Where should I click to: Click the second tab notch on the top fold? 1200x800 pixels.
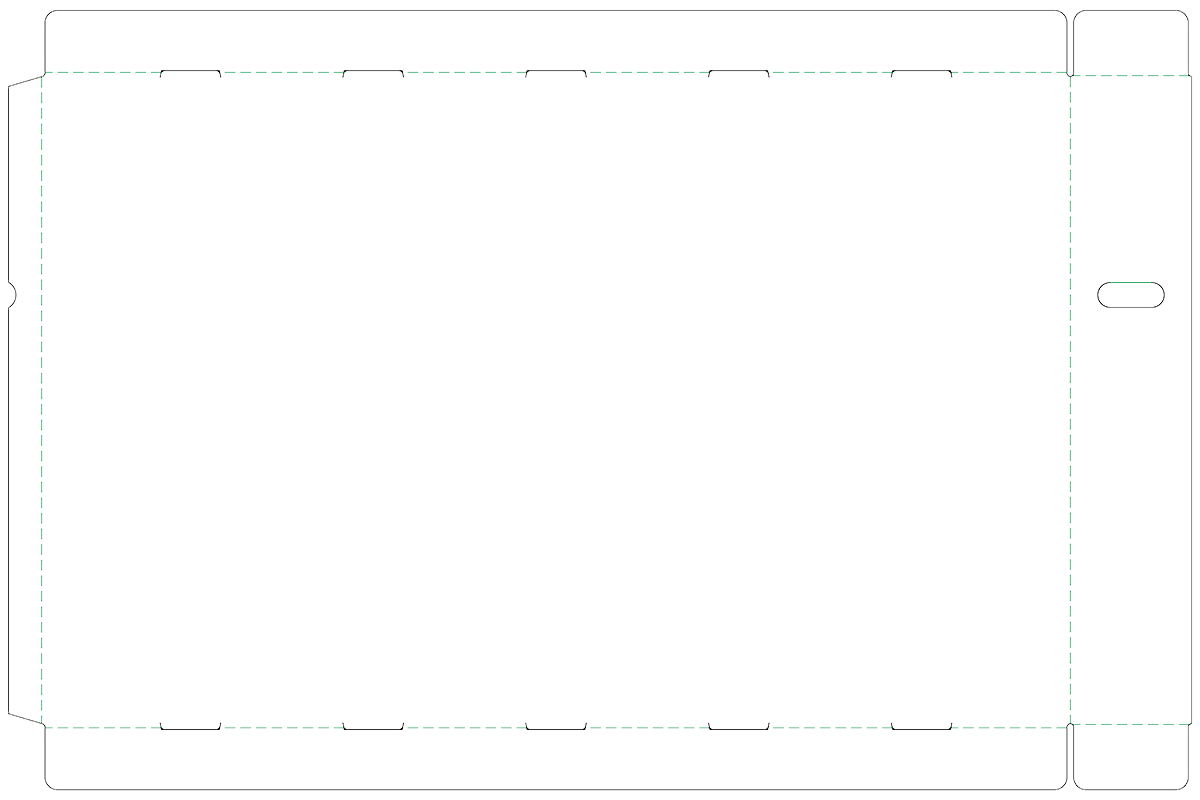tap(373, 73)
